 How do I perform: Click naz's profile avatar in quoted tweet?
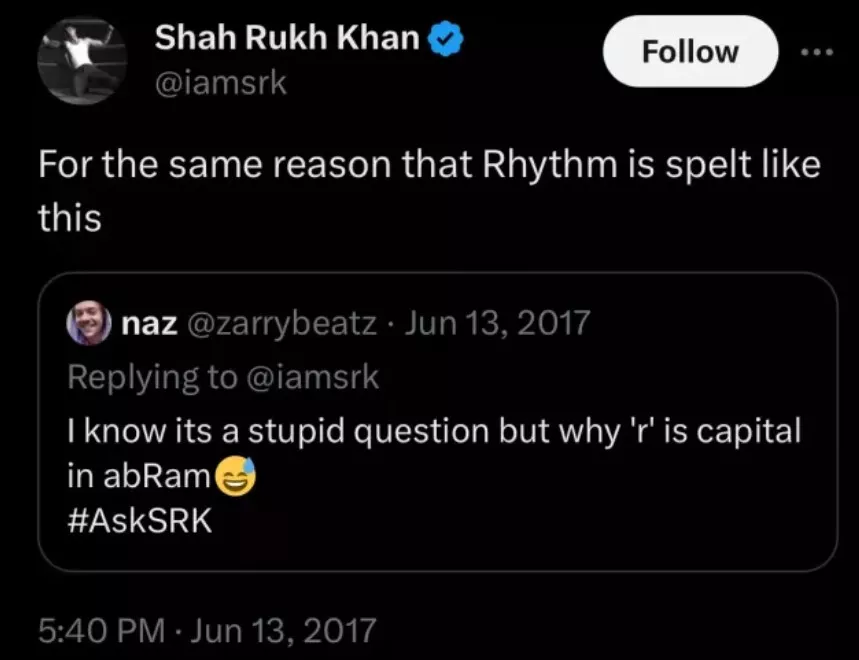pos(91,322)
